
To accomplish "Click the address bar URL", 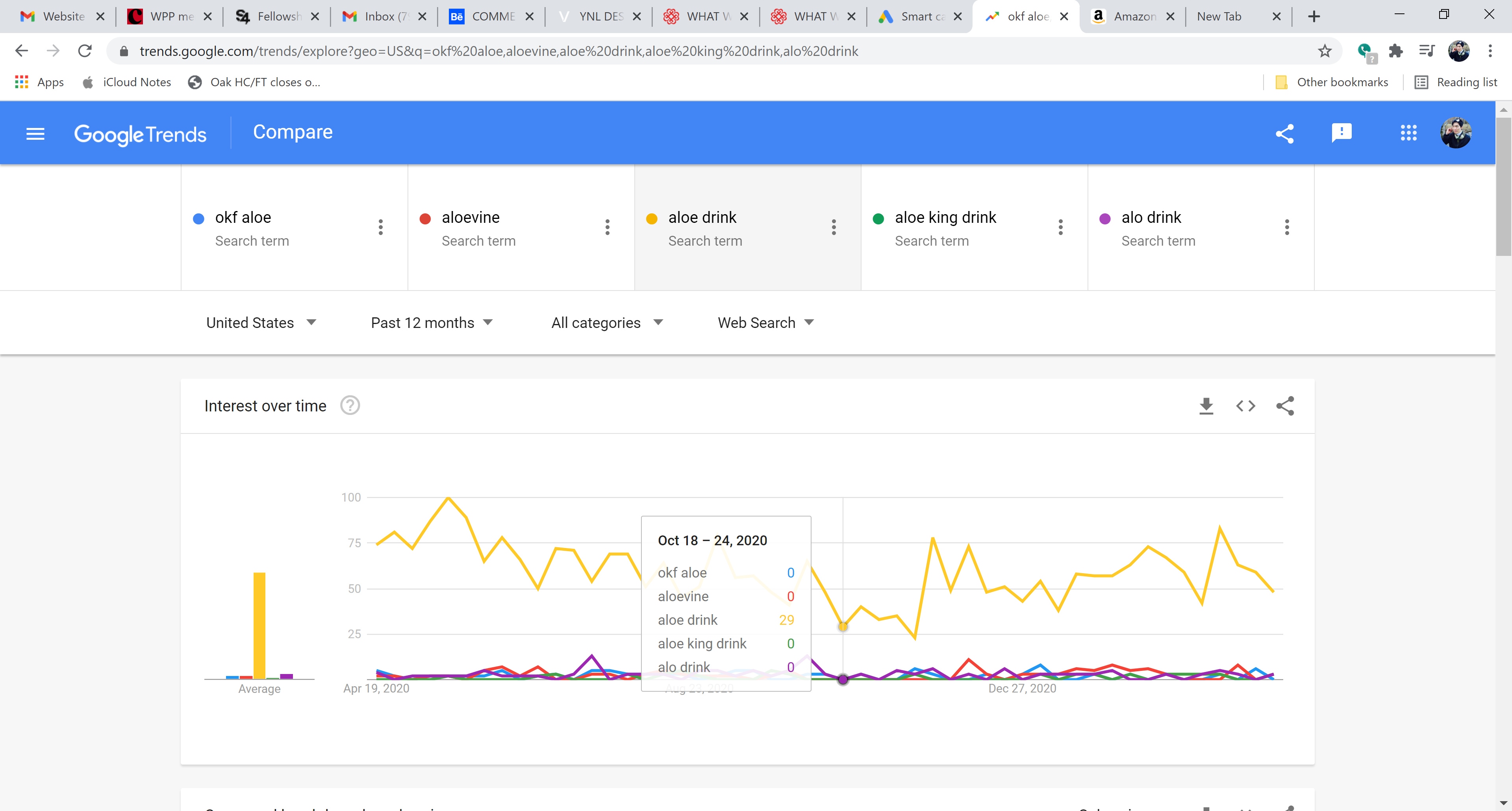I will (x=498, y=51).
